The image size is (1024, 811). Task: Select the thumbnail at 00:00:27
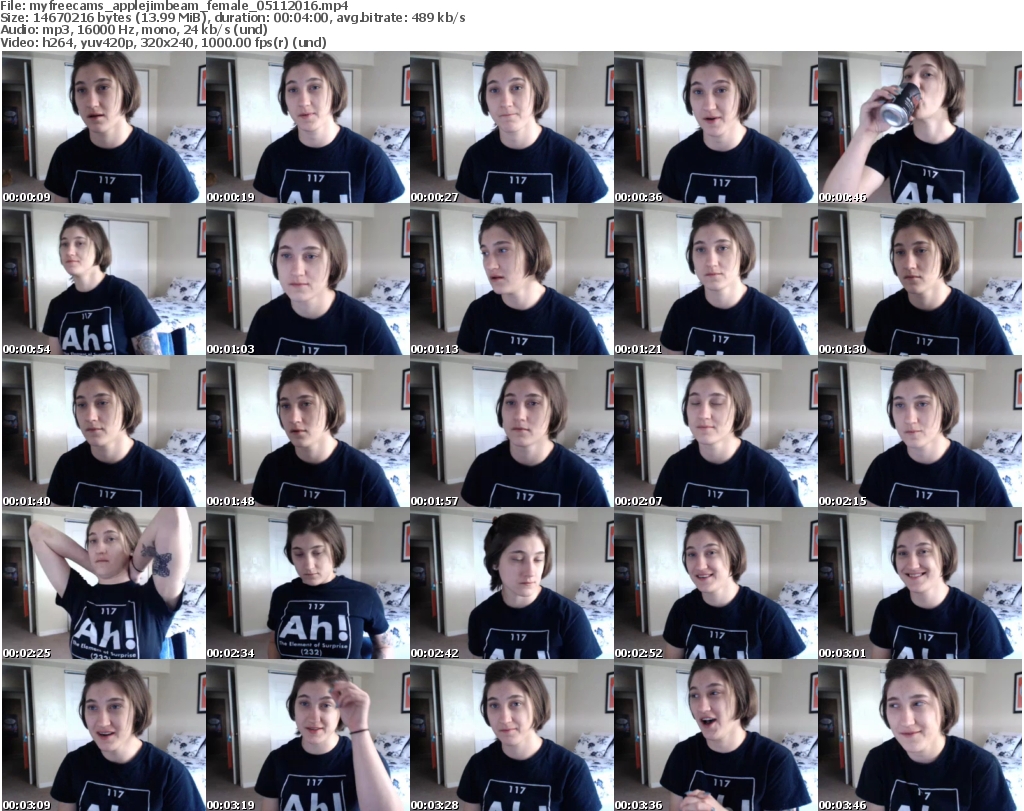click(511, 127)
